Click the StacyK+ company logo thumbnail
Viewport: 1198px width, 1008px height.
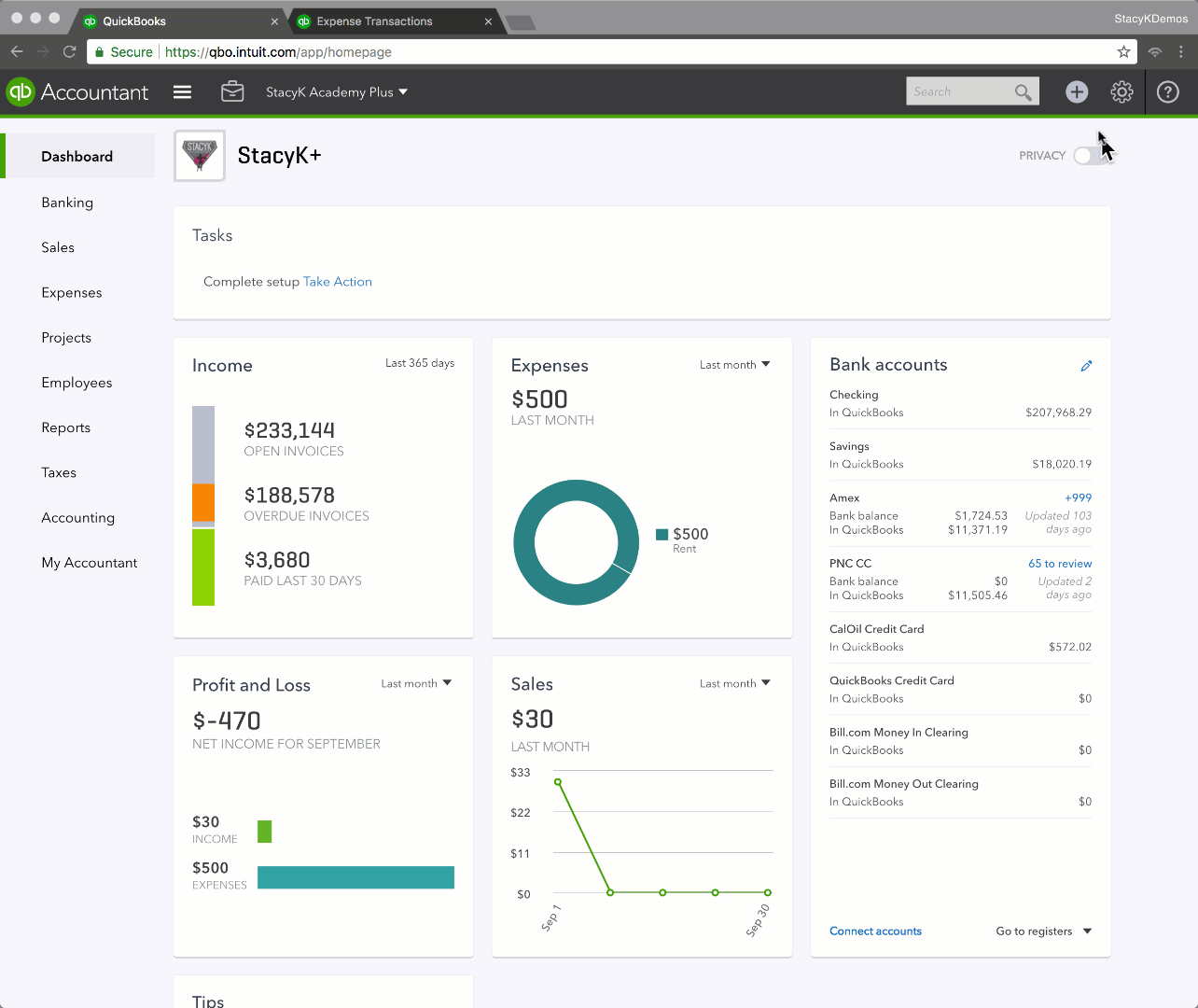pos(200,156)
